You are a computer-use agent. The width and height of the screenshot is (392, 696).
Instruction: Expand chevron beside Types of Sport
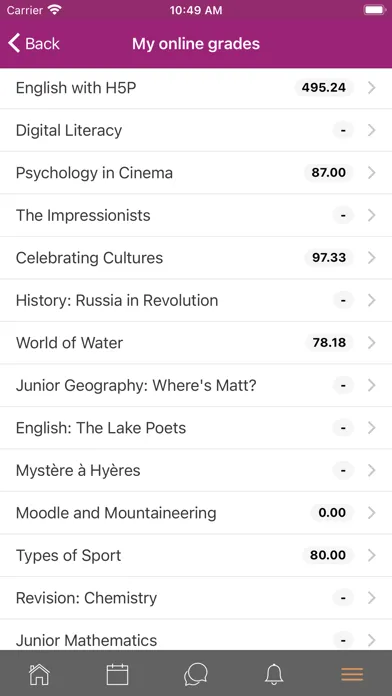(x=372, y=555)
